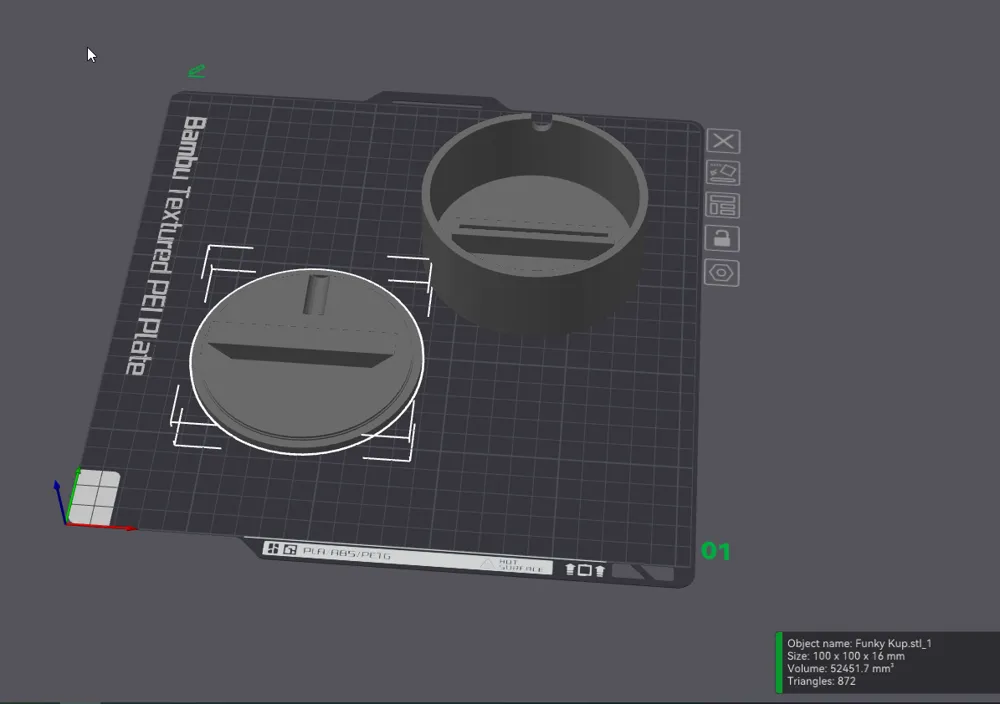Click the green pencil edit icon above the plate
The height and width of the screenshot is (704, 1000).
point(196,70)
